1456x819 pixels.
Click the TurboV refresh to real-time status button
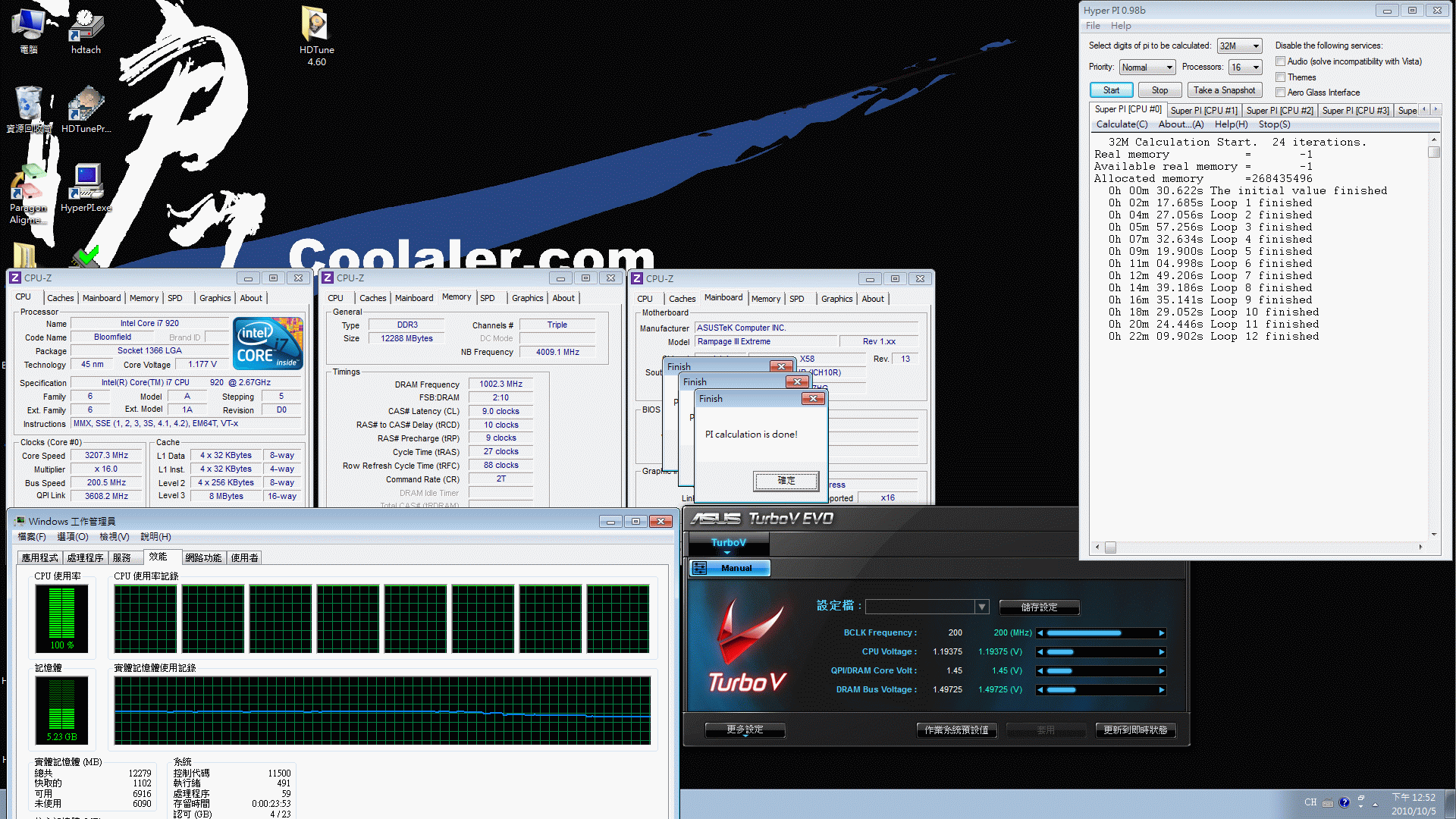pyautogui.click(x=1135, y=730)
